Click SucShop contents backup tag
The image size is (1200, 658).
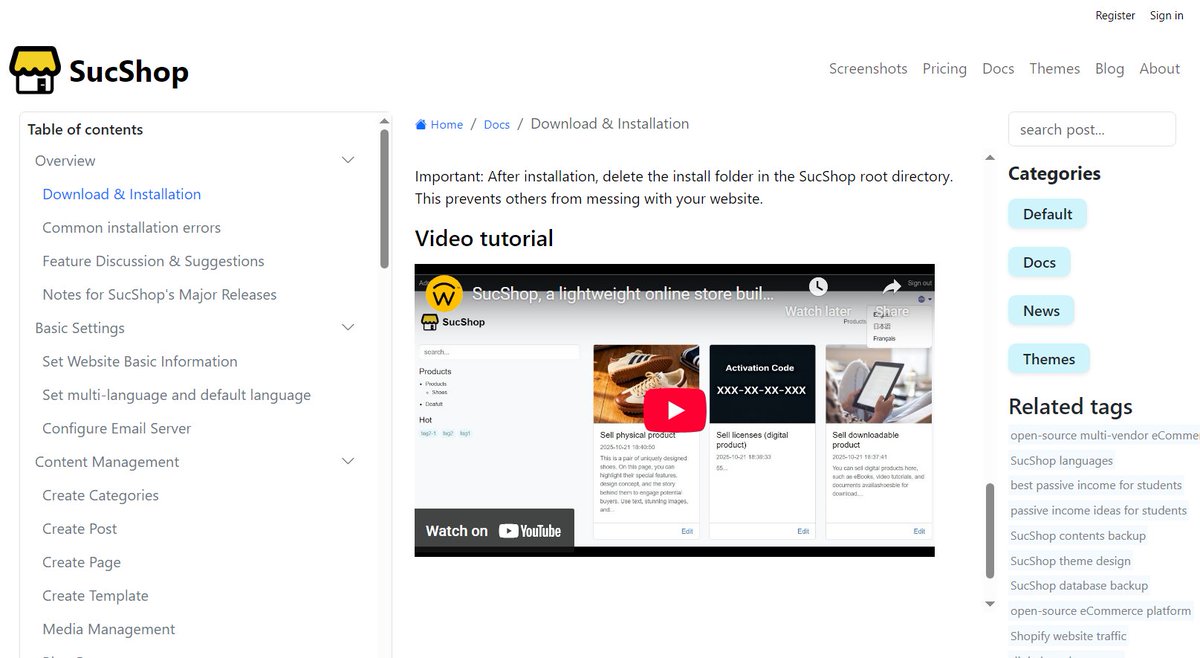click(x=1078, y=536)
